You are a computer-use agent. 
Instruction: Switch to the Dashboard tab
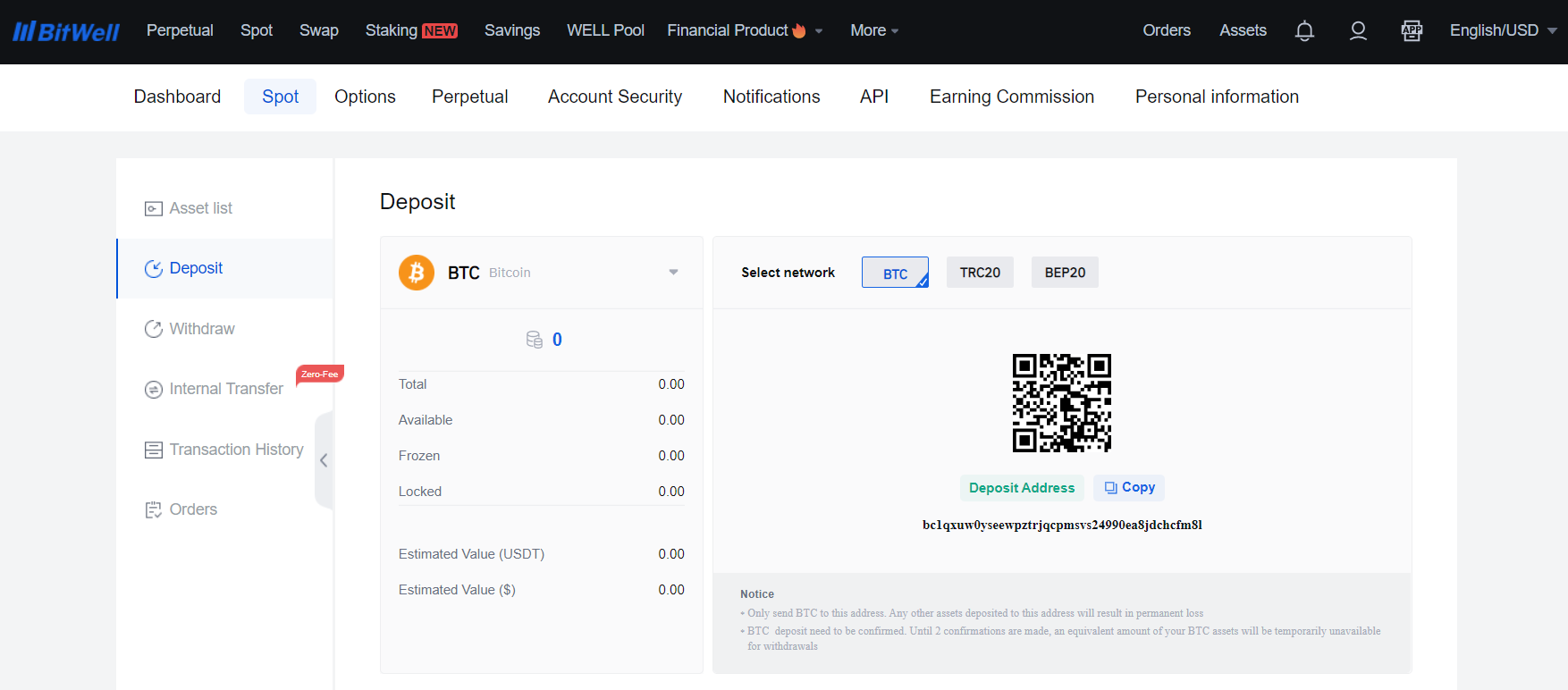tap(177, 97)
